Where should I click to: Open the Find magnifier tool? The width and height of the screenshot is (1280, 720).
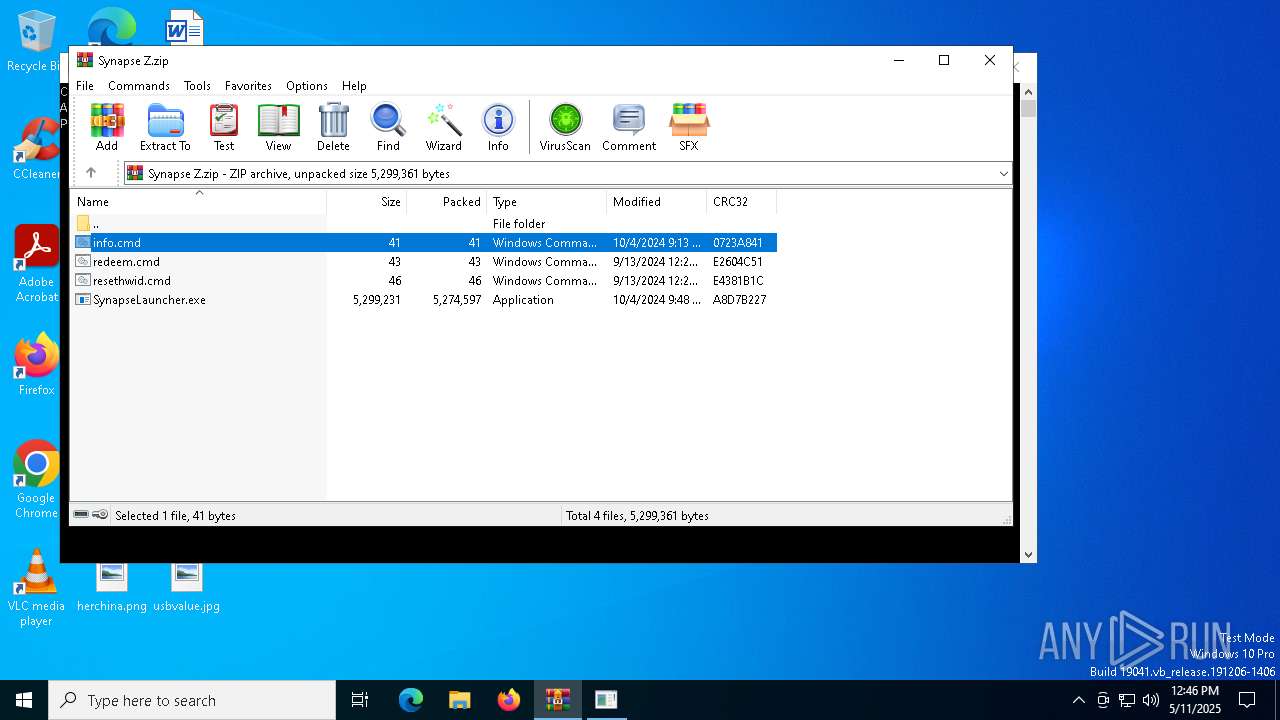(x=388, y=127)
